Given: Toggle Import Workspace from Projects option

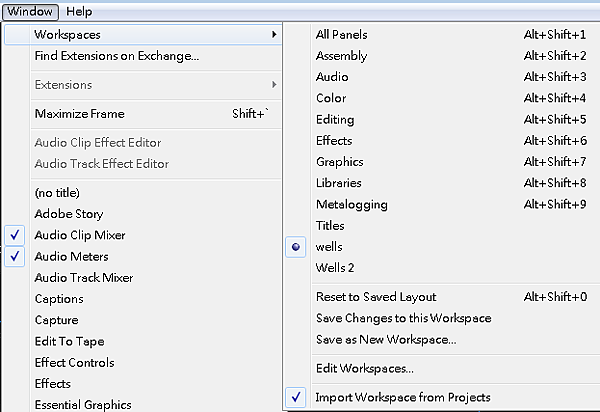Looking at the screenshot, I should pyautogui.click(x=295, y=397).
